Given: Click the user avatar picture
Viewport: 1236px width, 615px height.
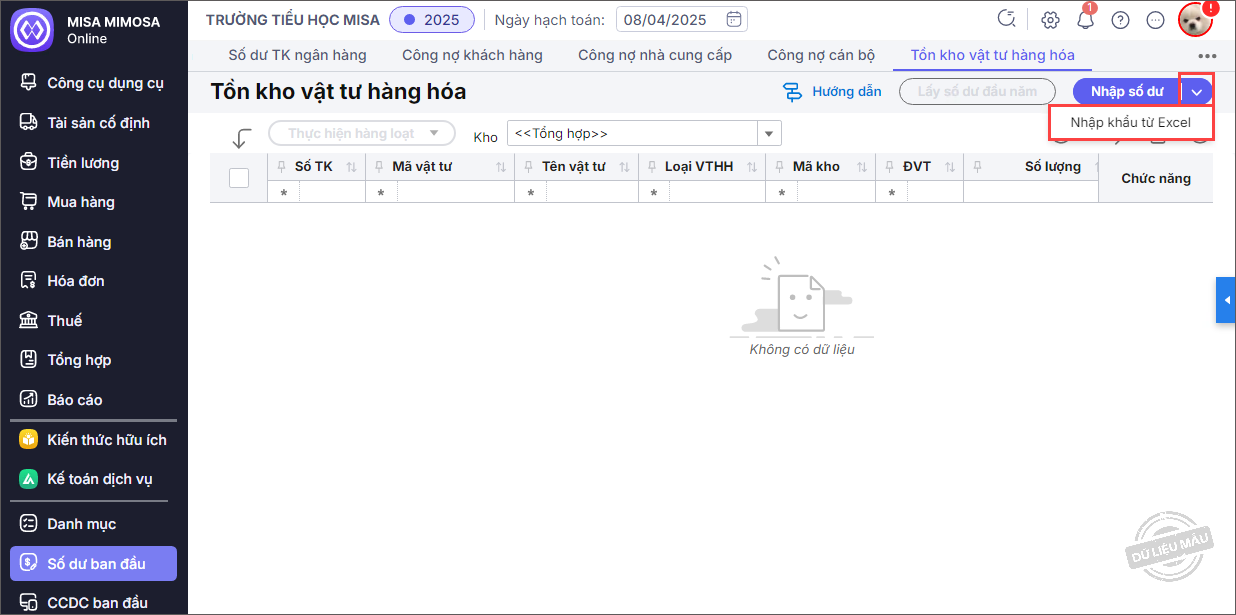Looking at the screenshot, I should (1194, 20).
